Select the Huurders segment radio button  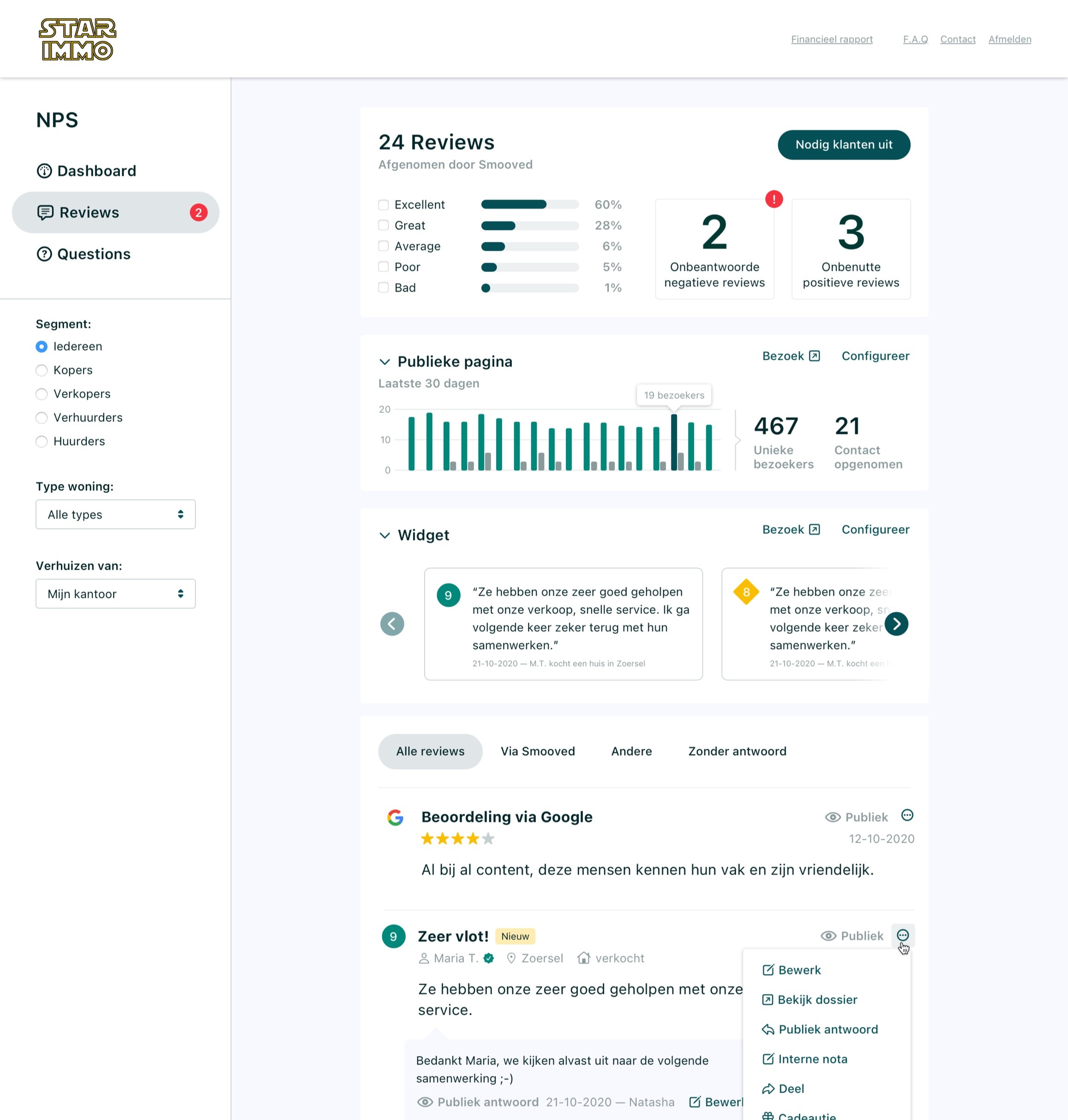coord(42,442)
